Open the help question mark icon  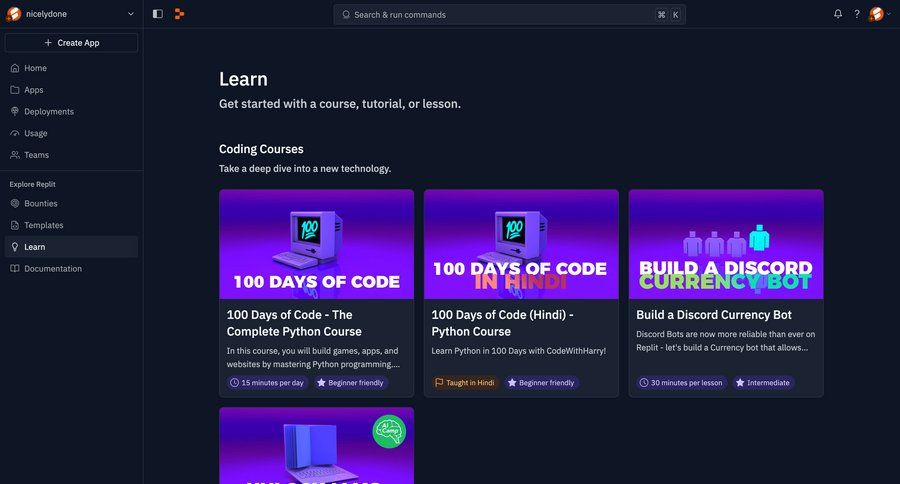point(857,14)
